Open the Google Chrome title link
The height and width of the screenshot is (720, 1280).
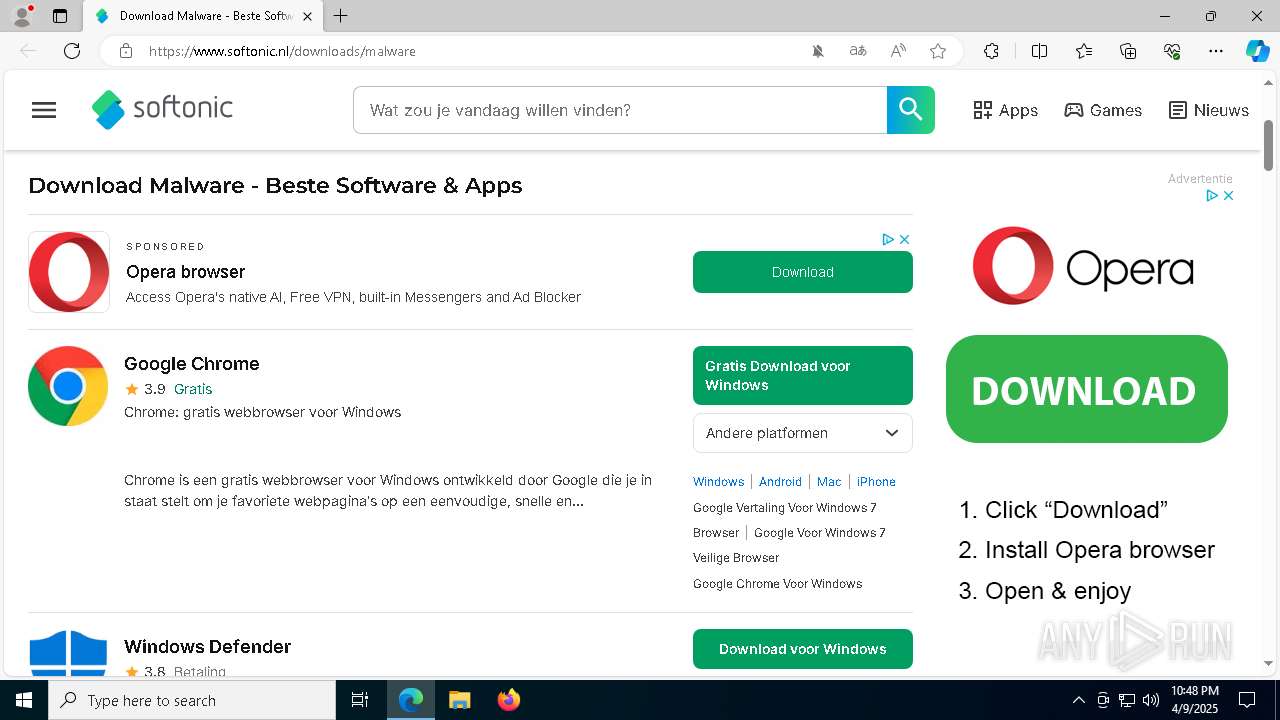point(192,364)
